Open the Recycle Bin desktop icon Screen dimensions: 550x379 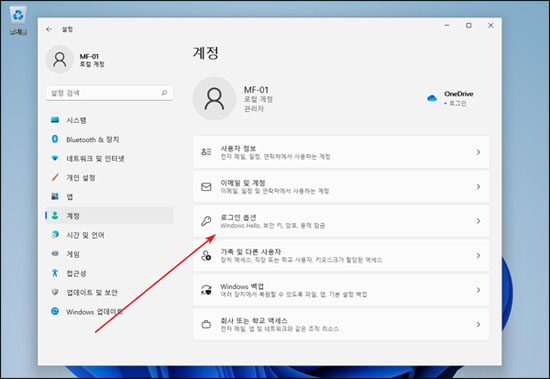tap(18, 20)
